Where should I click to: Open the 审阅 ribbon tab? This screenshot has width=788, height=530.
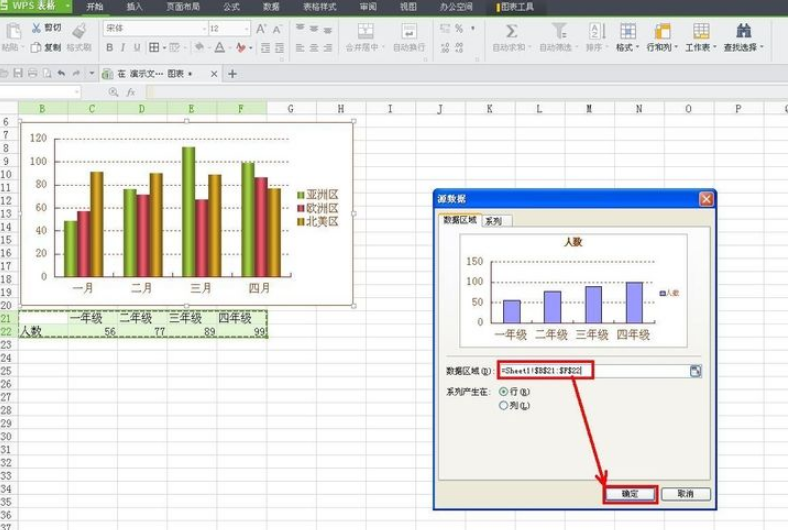tap(368, 7)
